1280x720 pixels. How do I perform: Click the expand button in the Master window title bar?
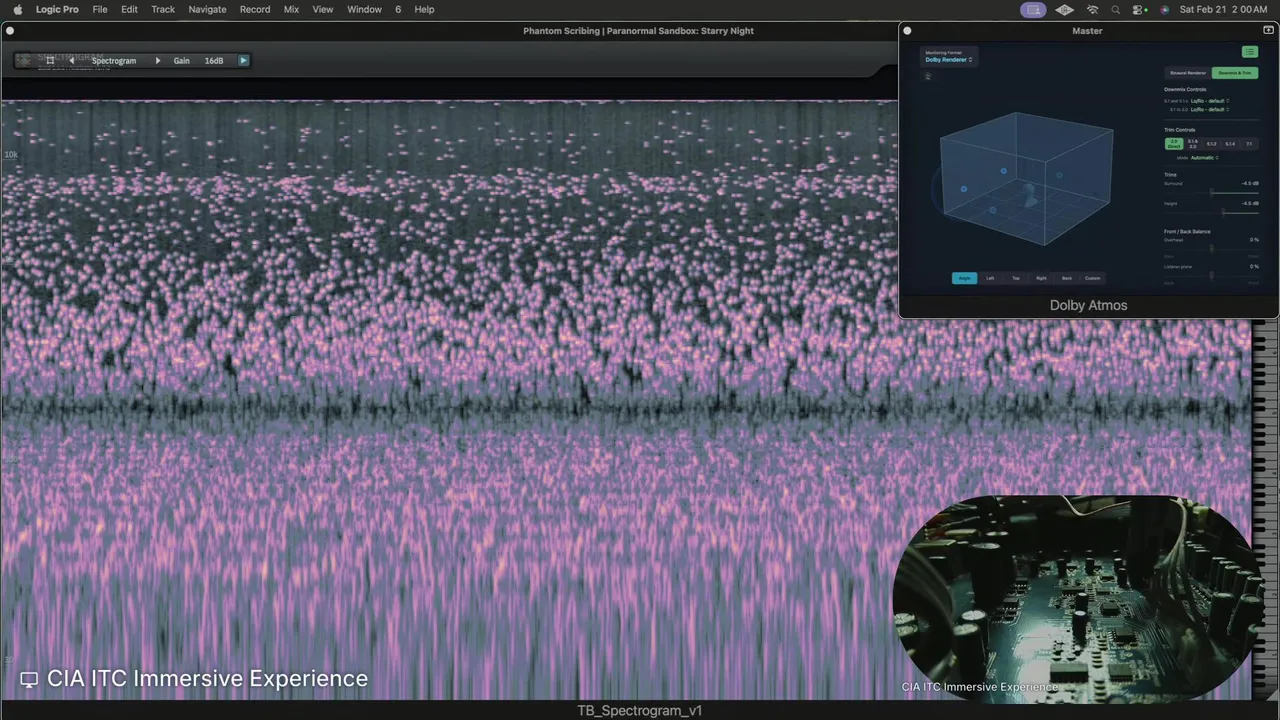[x=1268, y=30]
